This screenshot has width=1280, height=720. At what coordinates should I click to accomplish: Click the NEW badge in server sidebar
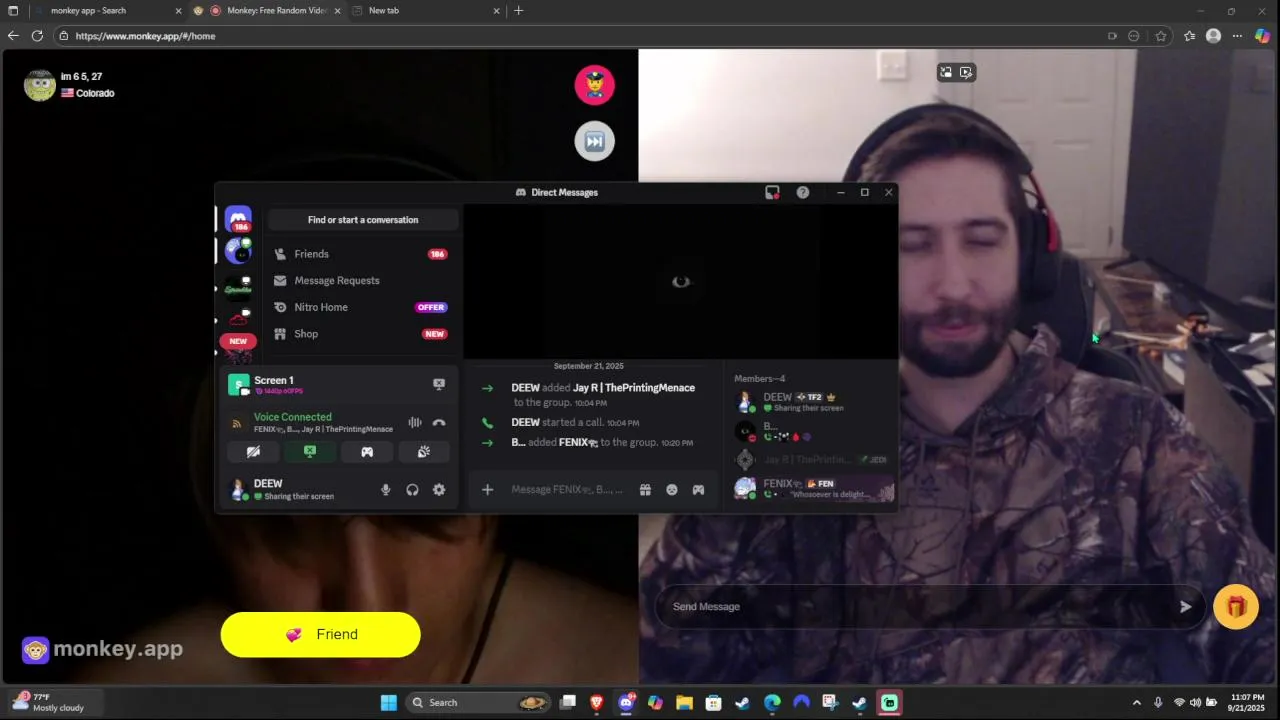click(238, 341)
